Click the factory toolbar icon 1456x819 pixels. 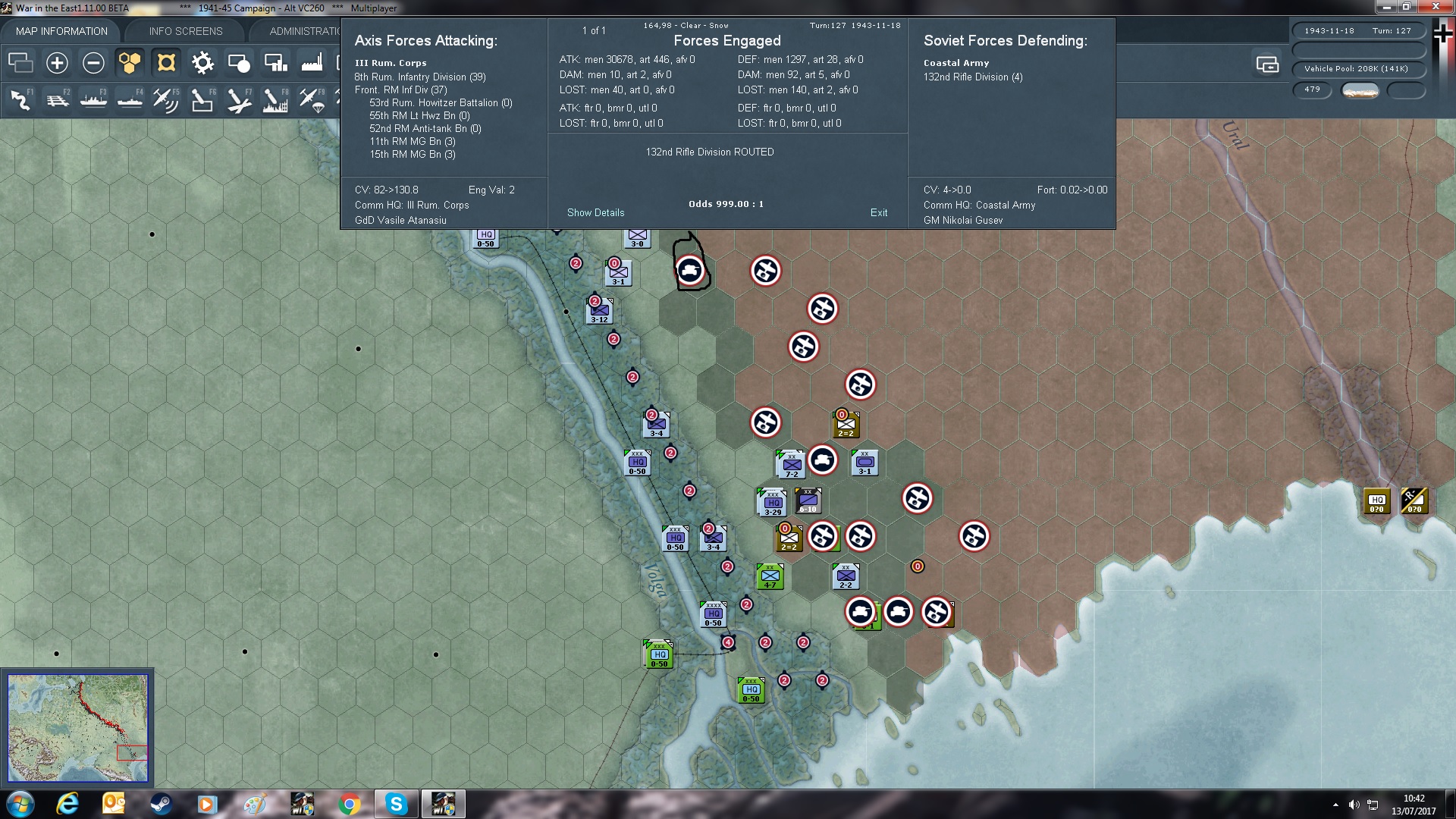pos(312,62)
